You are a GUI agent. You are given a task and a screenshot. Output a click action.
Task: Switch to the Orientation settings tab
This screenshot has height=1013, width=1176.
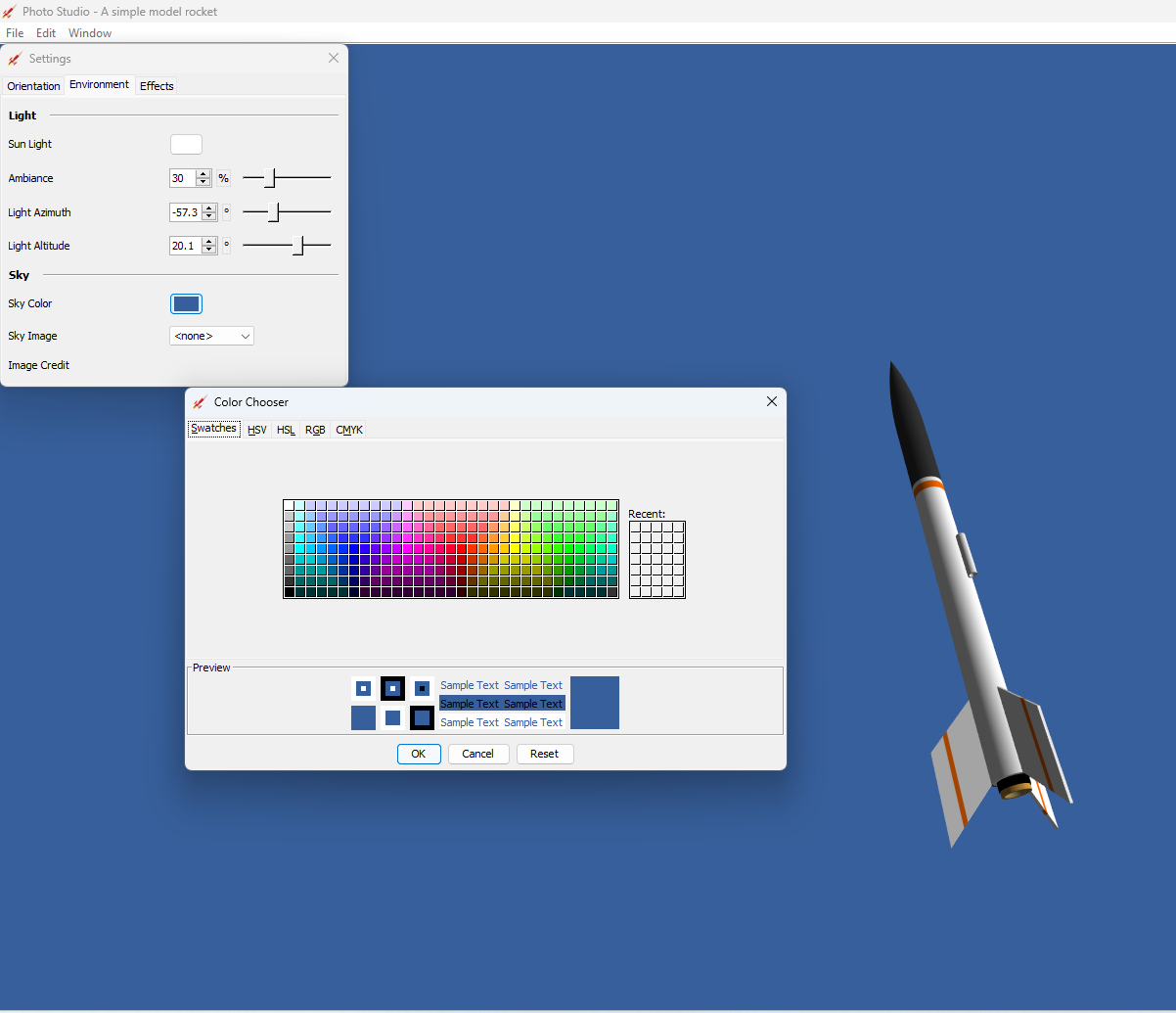[x=33, y=85]
